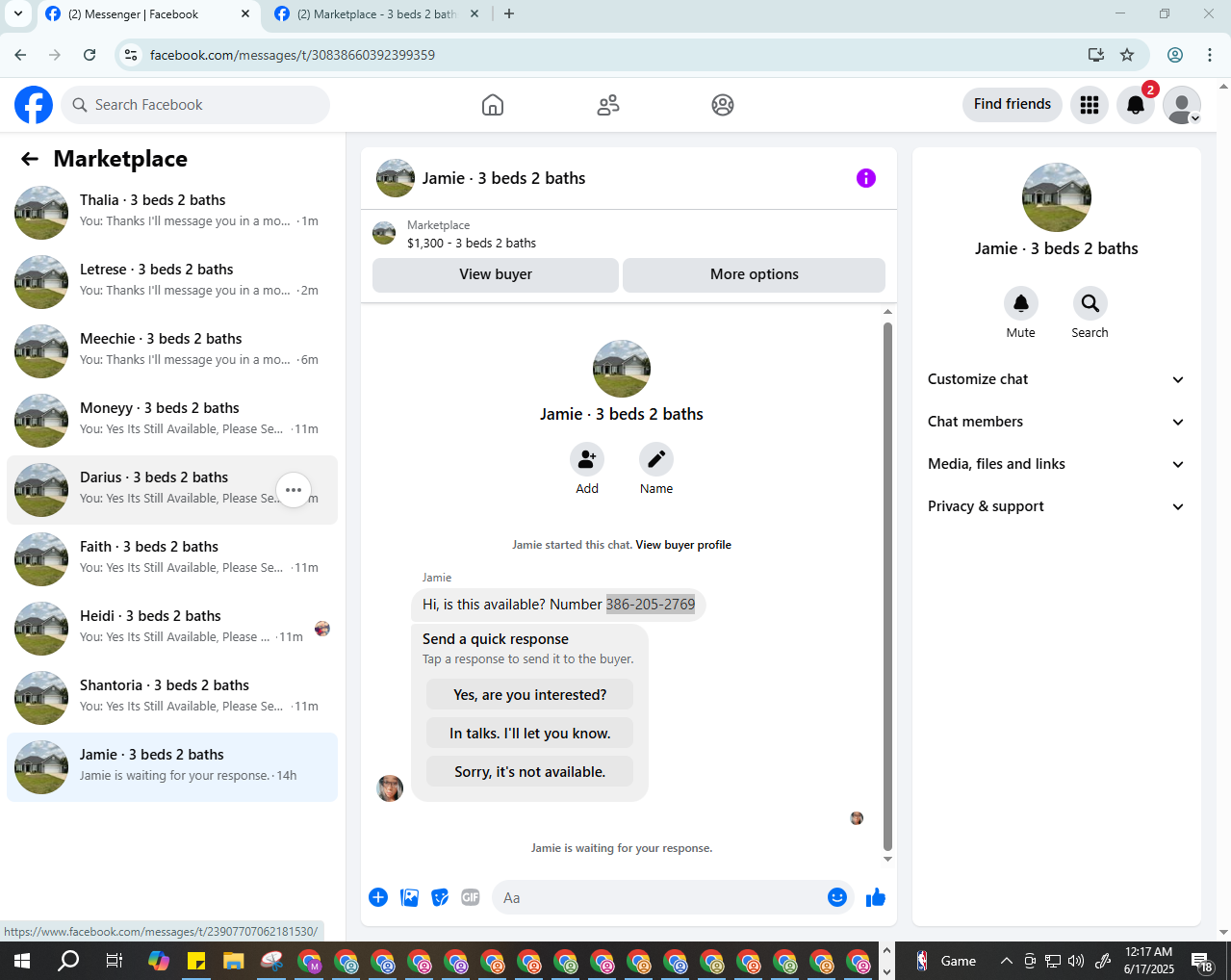The height and width of the screenshot is (980, 1231).
Task: Click the browser address bar URL
Action: (293, 55)
